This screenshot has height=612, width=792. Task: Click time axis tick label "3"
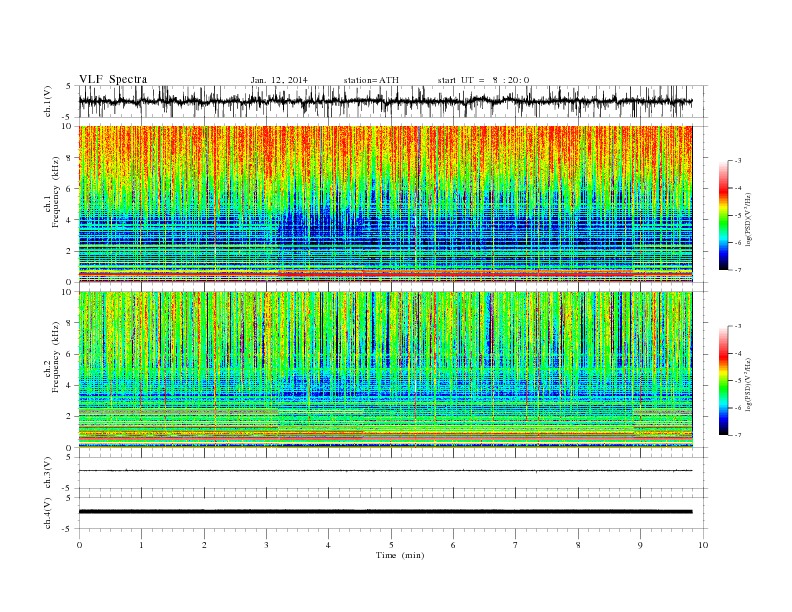click(266, 545)
